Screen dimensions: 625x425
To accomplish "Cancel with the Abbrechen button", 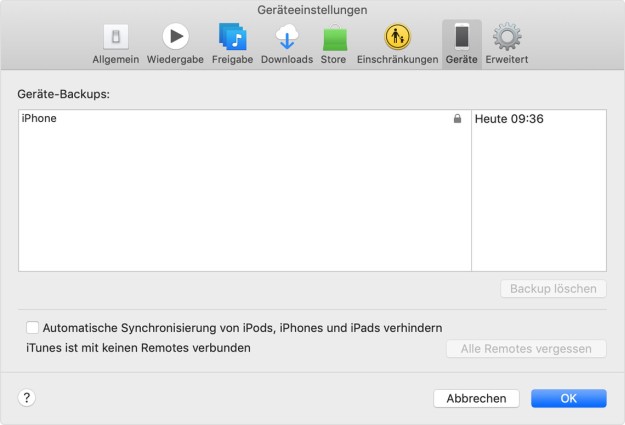I will [476, 398].
